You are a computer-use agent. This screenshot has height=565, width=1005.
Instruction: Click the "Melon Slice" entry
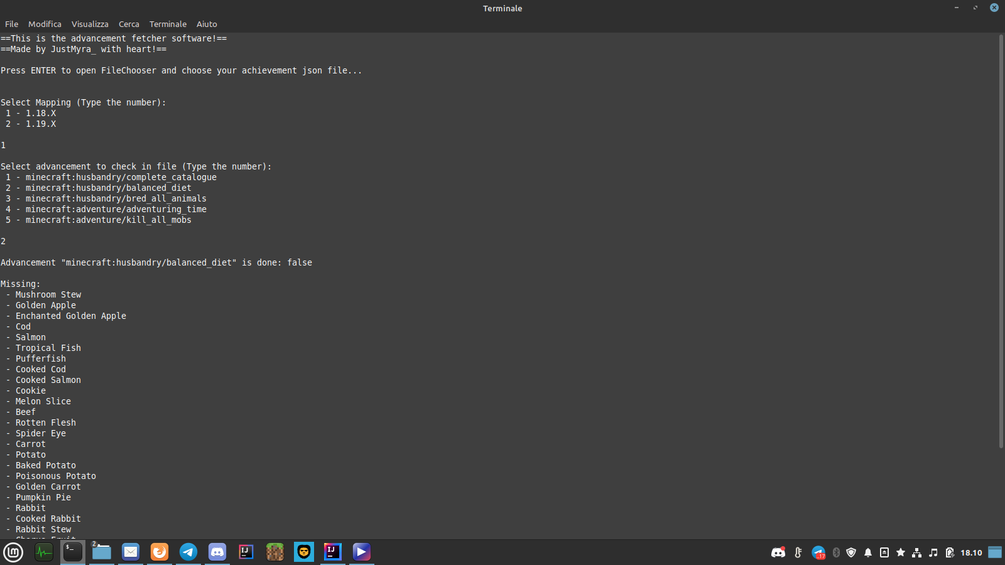tap(43, 402)
